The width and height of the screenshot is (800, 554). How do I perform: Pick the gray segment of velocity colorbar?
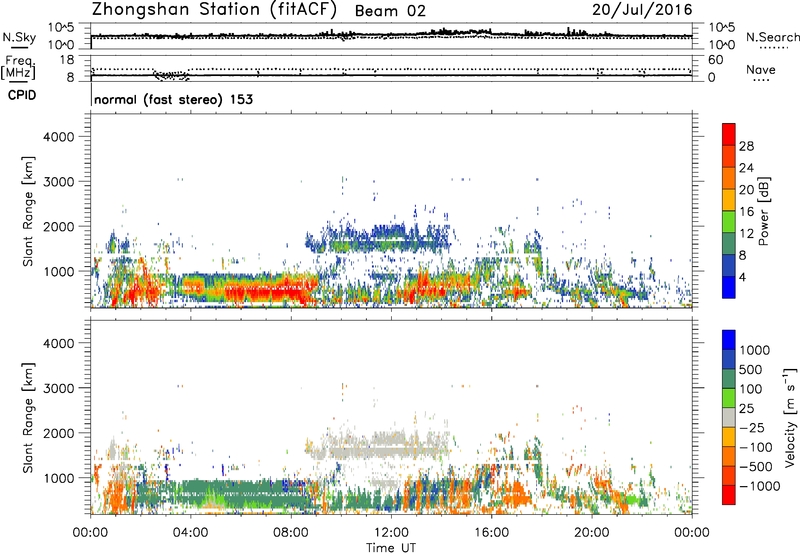click(x=729, y=418)
